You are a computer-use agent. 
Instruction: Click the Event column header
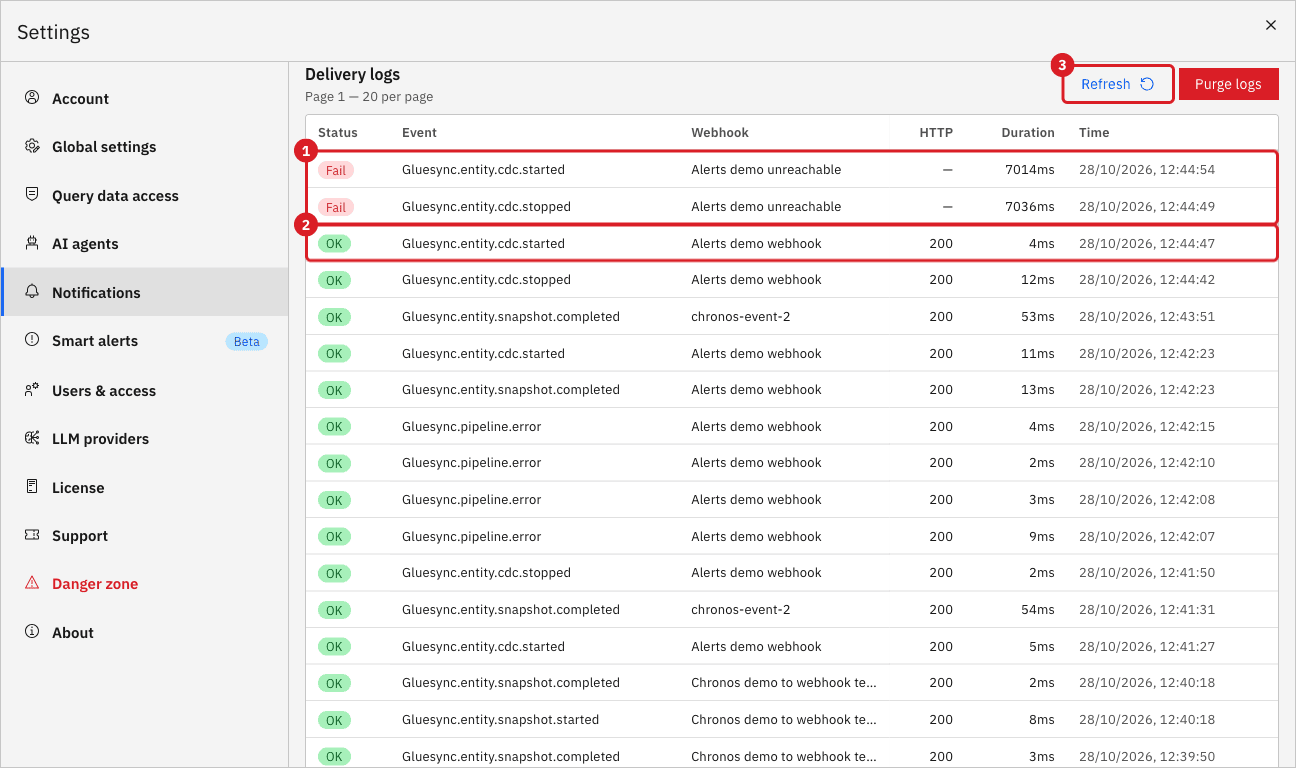coord(419,132)
